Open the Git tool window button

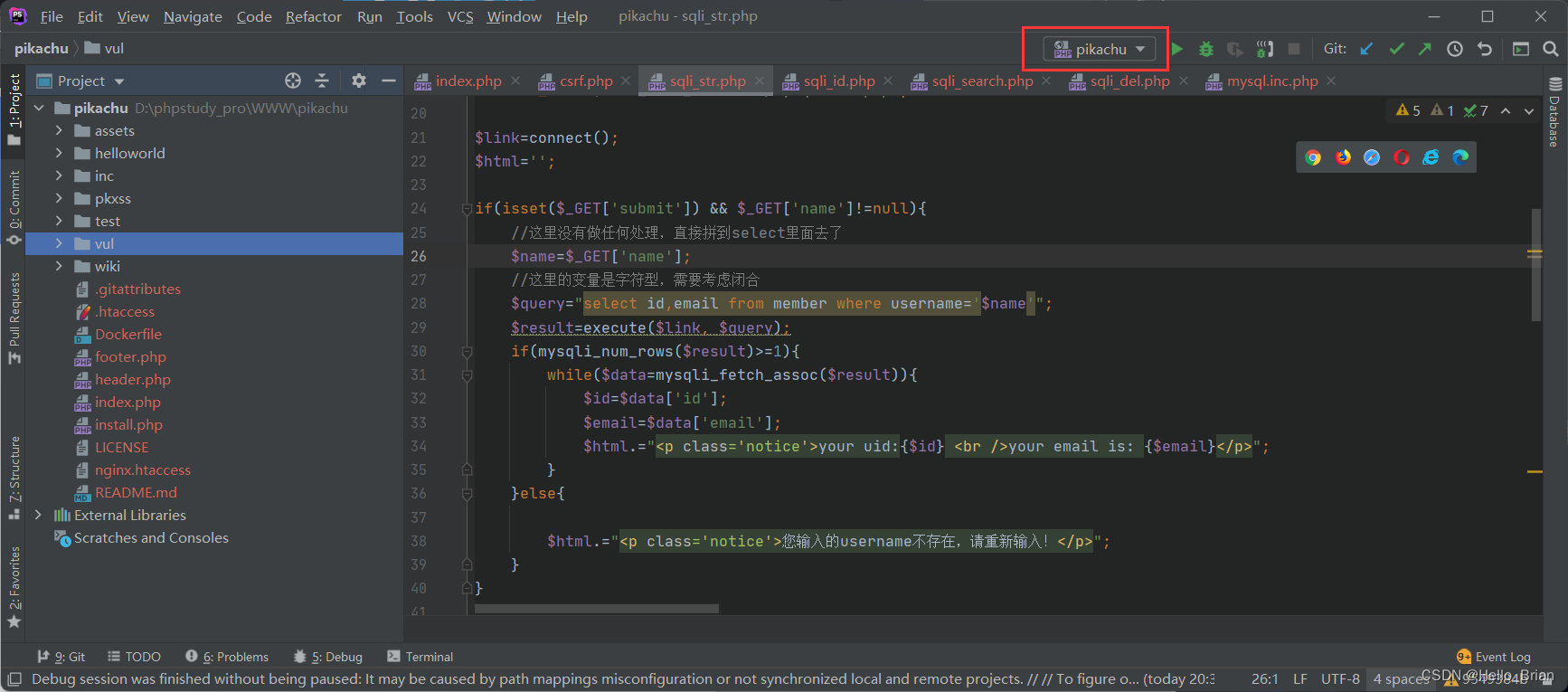pos(61,657)
